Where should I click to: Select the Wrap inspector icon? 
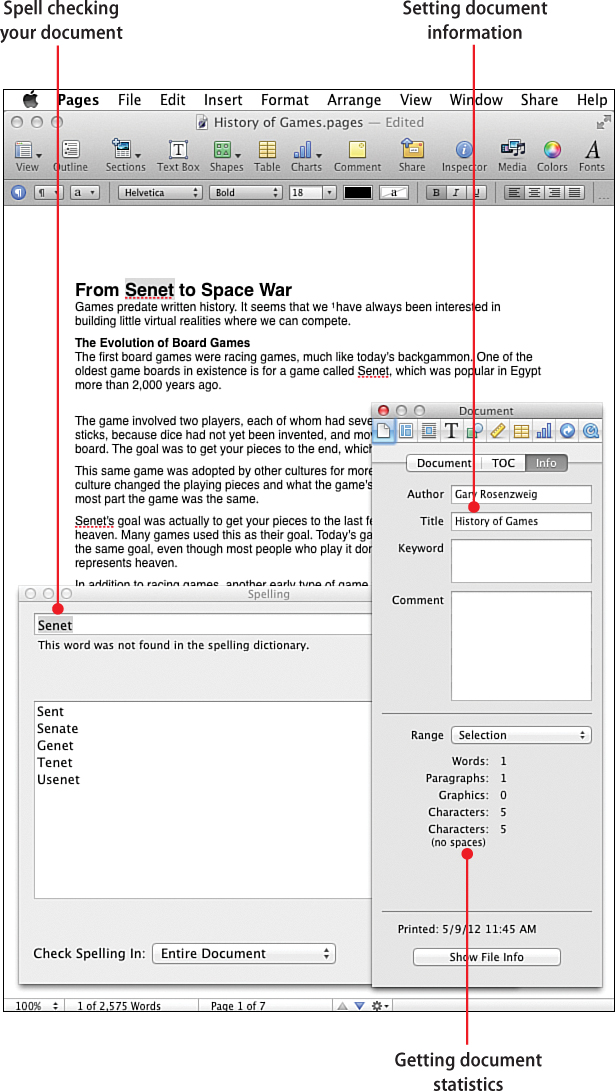point(429,431)
